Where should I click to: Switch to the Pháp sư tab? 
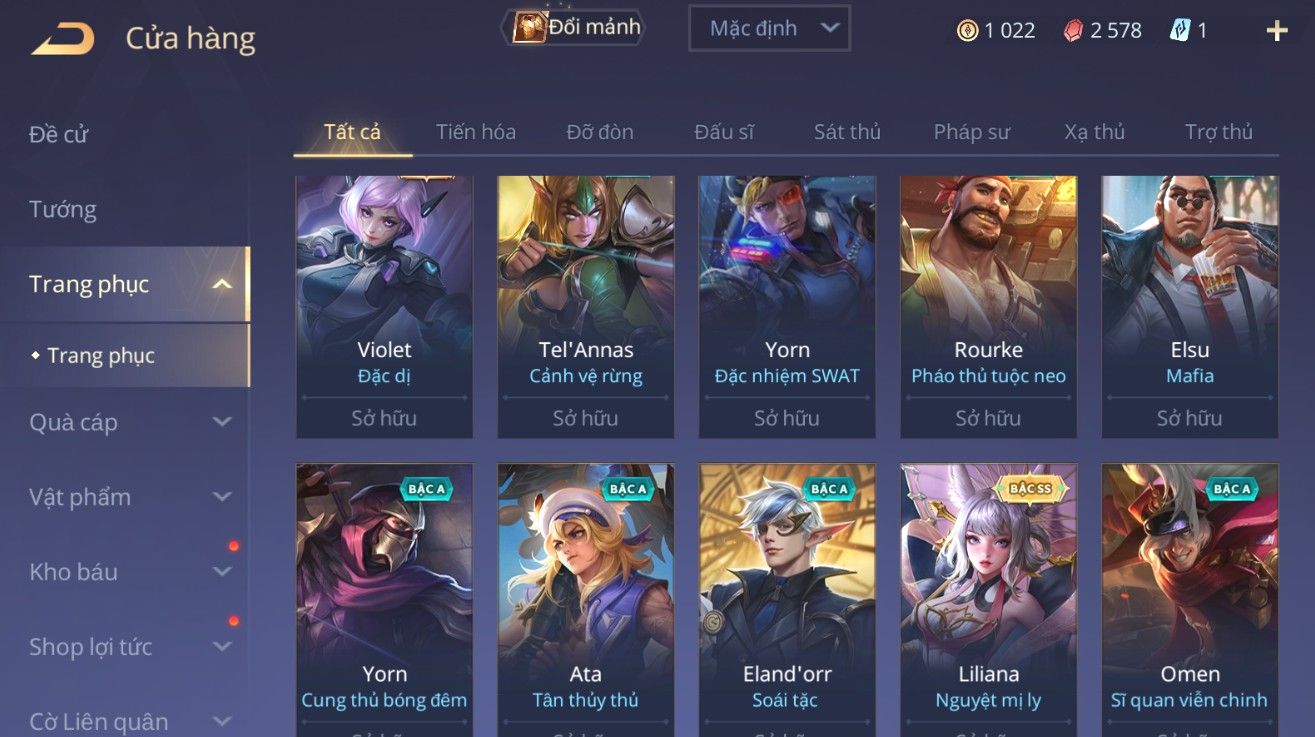coord(972,132)
